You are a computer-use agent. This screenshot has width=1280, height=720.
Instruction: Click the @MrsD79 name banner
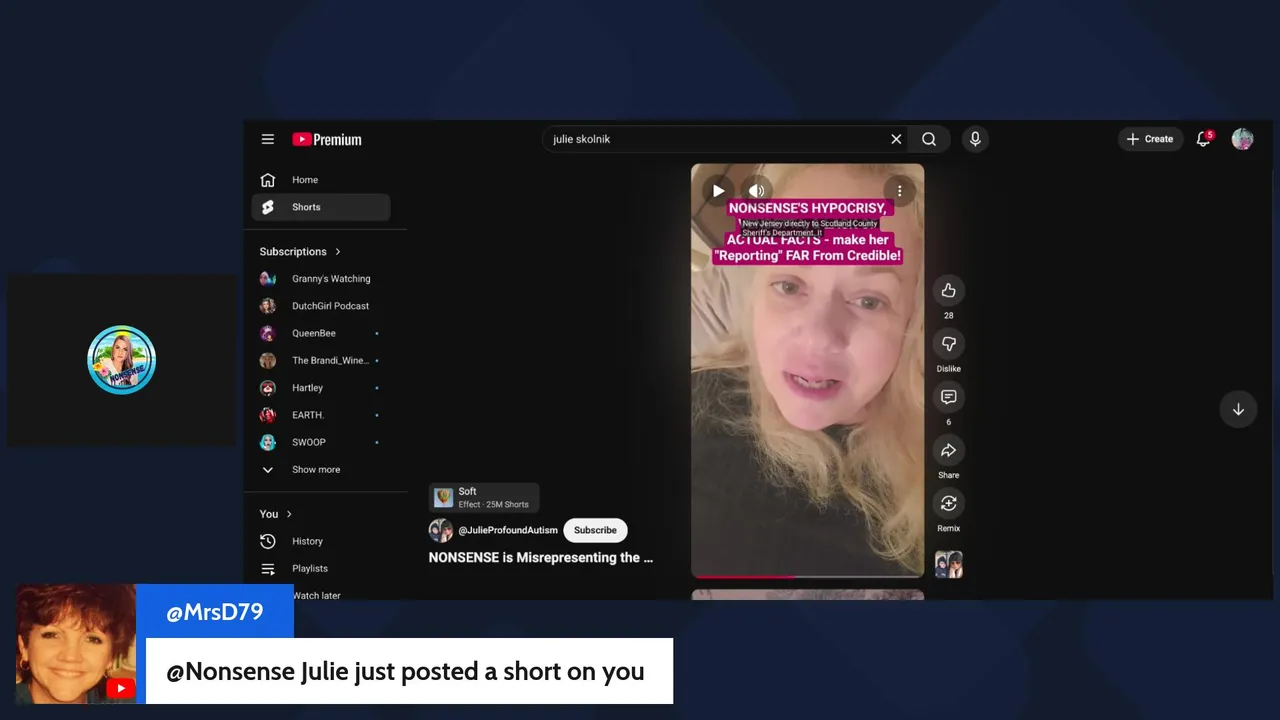(215, 612)
